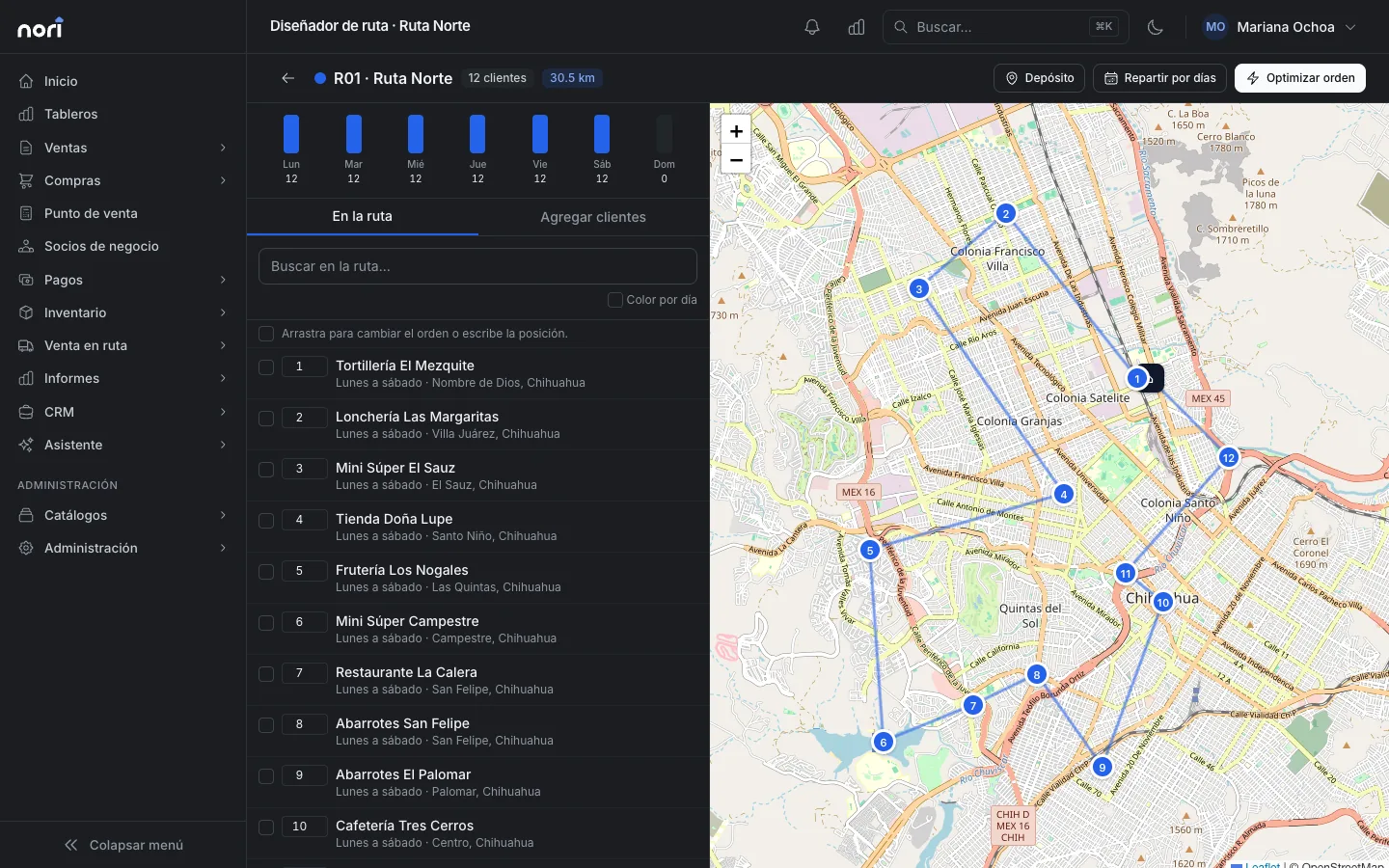
Task: Select the Tienda Doña Lupe checkbox
Action: point(266,520)
